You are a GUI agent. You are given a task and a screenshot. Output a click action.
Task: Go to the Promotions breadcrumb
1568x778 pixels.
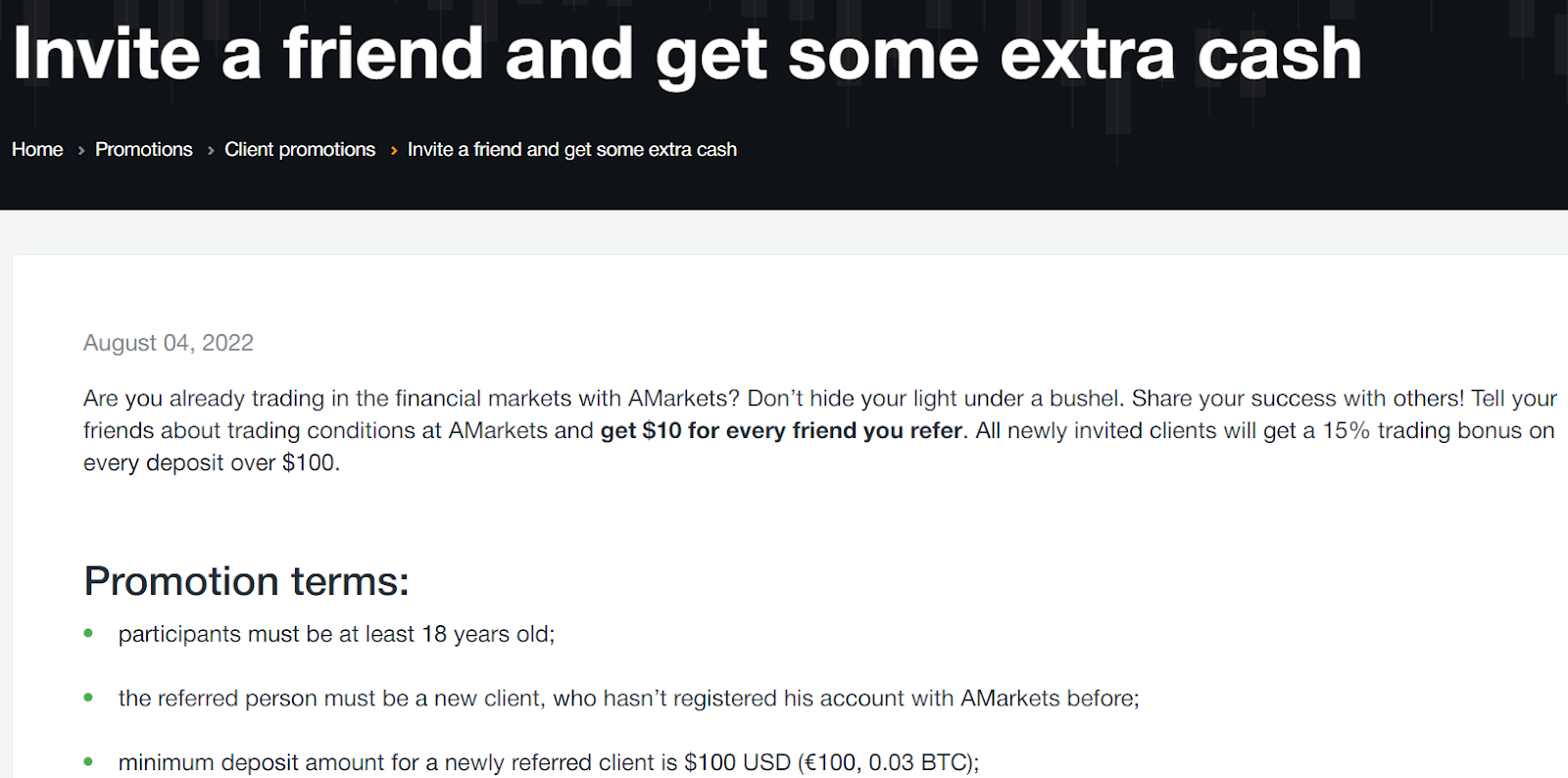pos(144,150)
